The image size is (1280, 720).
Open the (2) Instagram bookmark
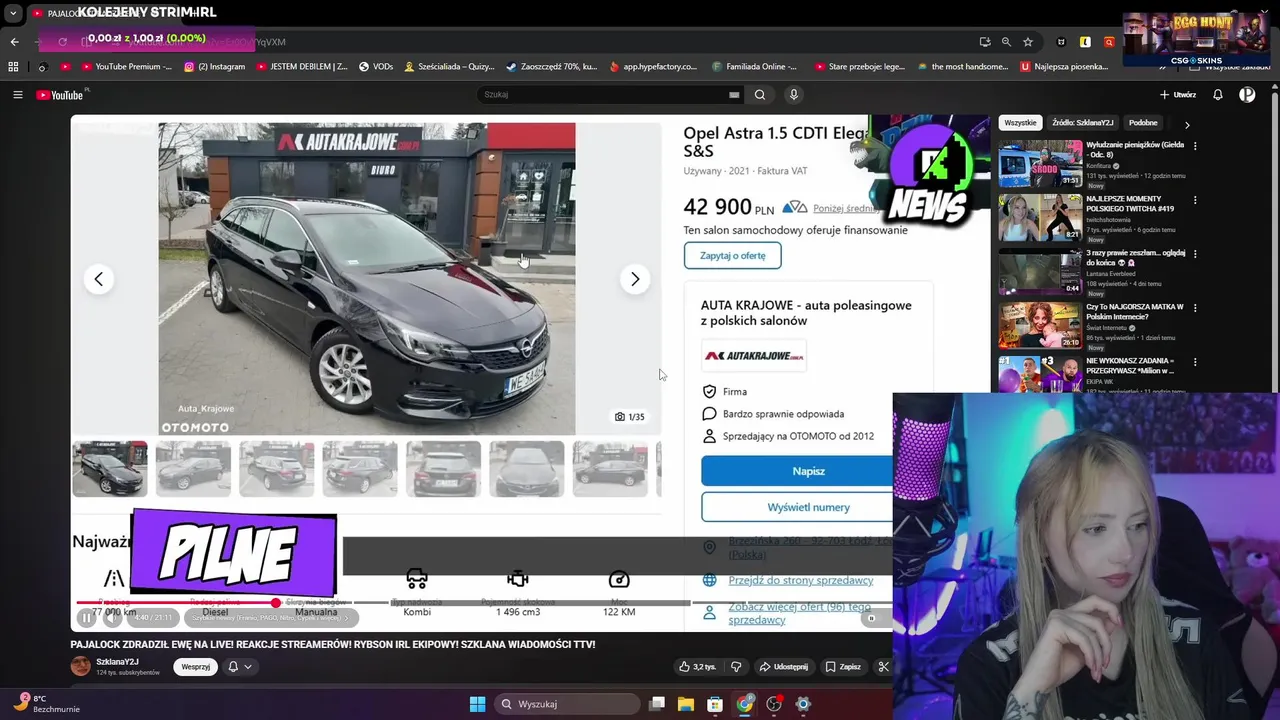[214, 67]
